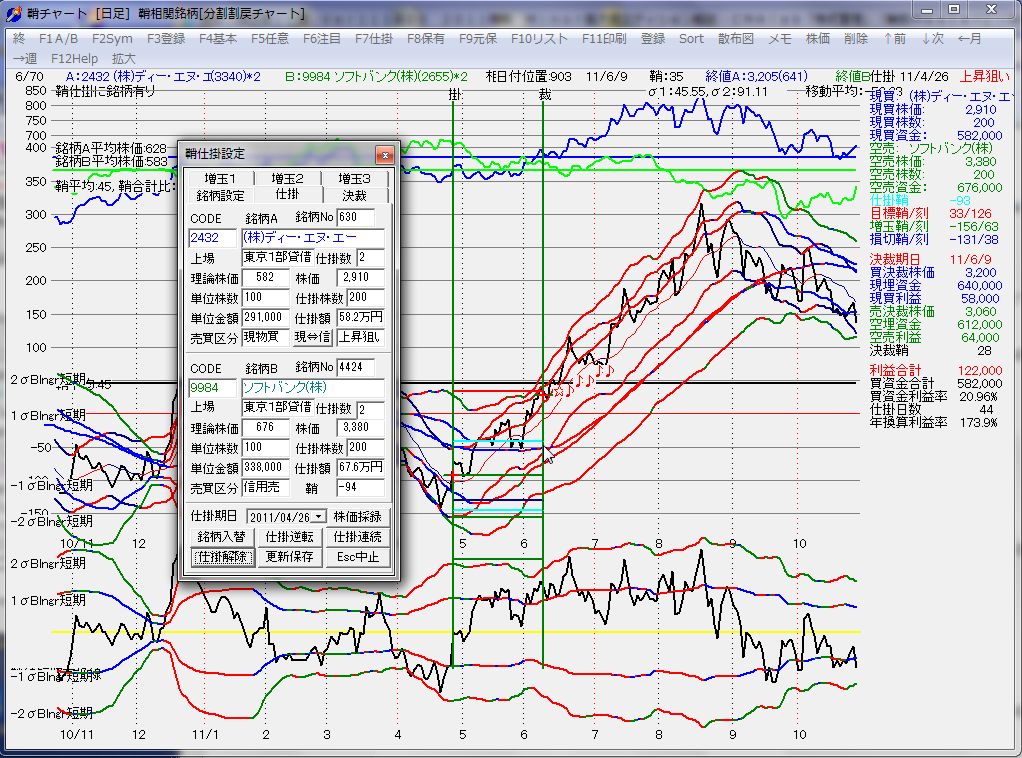The image size is (1022, 758).
Task: Switch to the 増玉1 tab
Action: 220,178
